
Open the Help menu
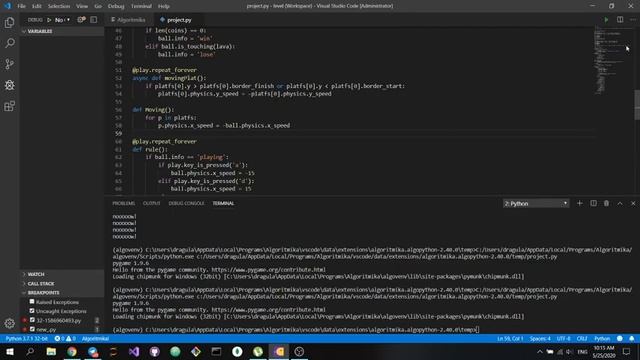click(x=164, y=6)
